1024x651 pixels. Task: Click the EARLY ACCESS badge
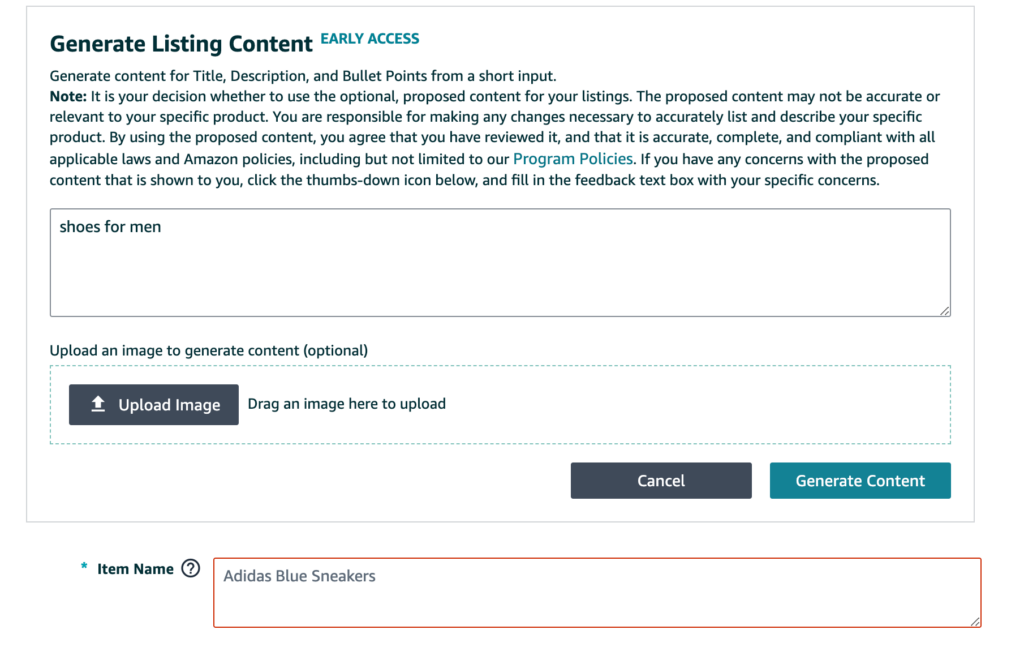[369, 38]
